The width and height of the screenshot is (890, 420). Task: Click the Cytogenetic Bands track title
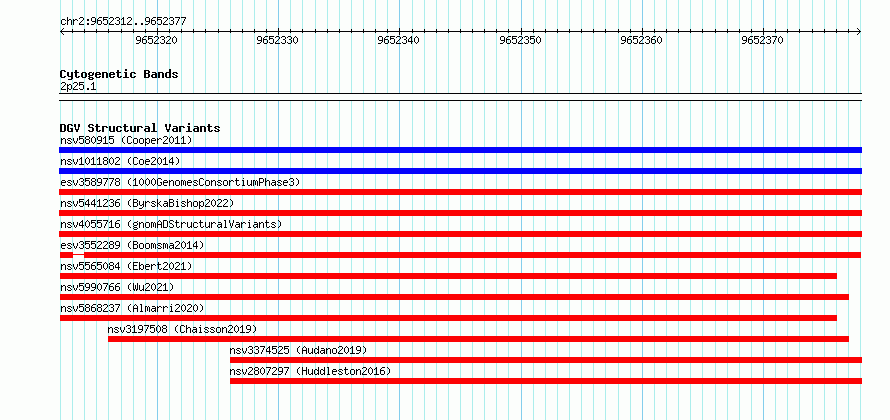[x=119, y=74]
